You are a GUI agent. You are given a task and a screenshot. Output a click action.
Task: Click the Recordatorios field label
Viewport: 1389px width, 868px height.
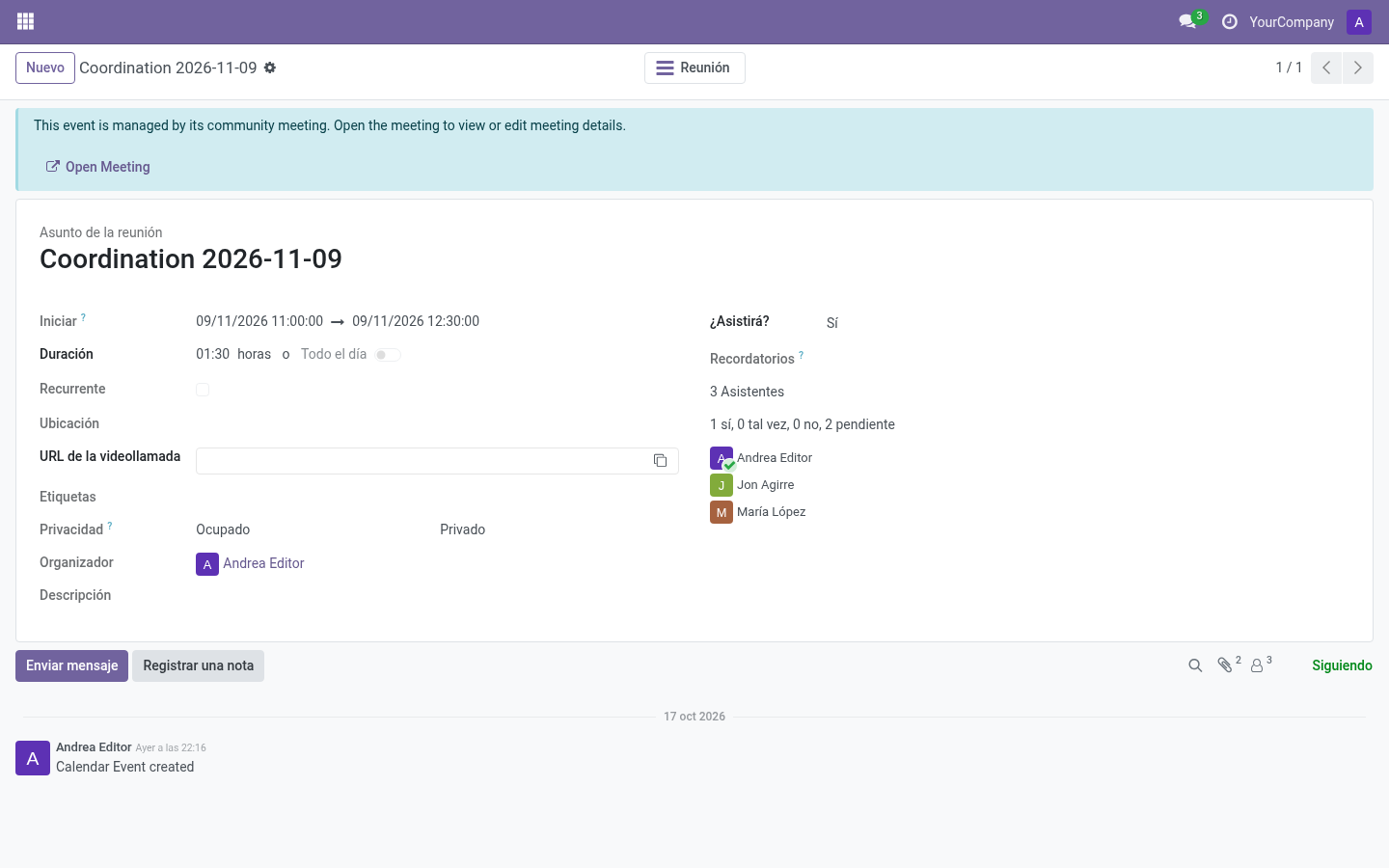(752, 359)
